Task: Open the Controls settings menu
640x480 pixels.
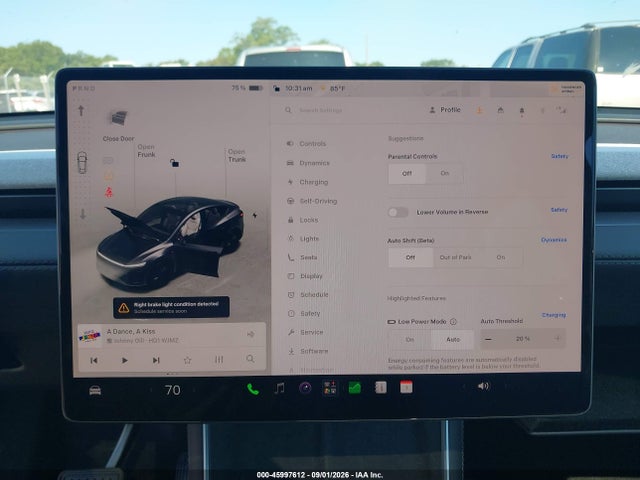Action: tap(306, 144)
